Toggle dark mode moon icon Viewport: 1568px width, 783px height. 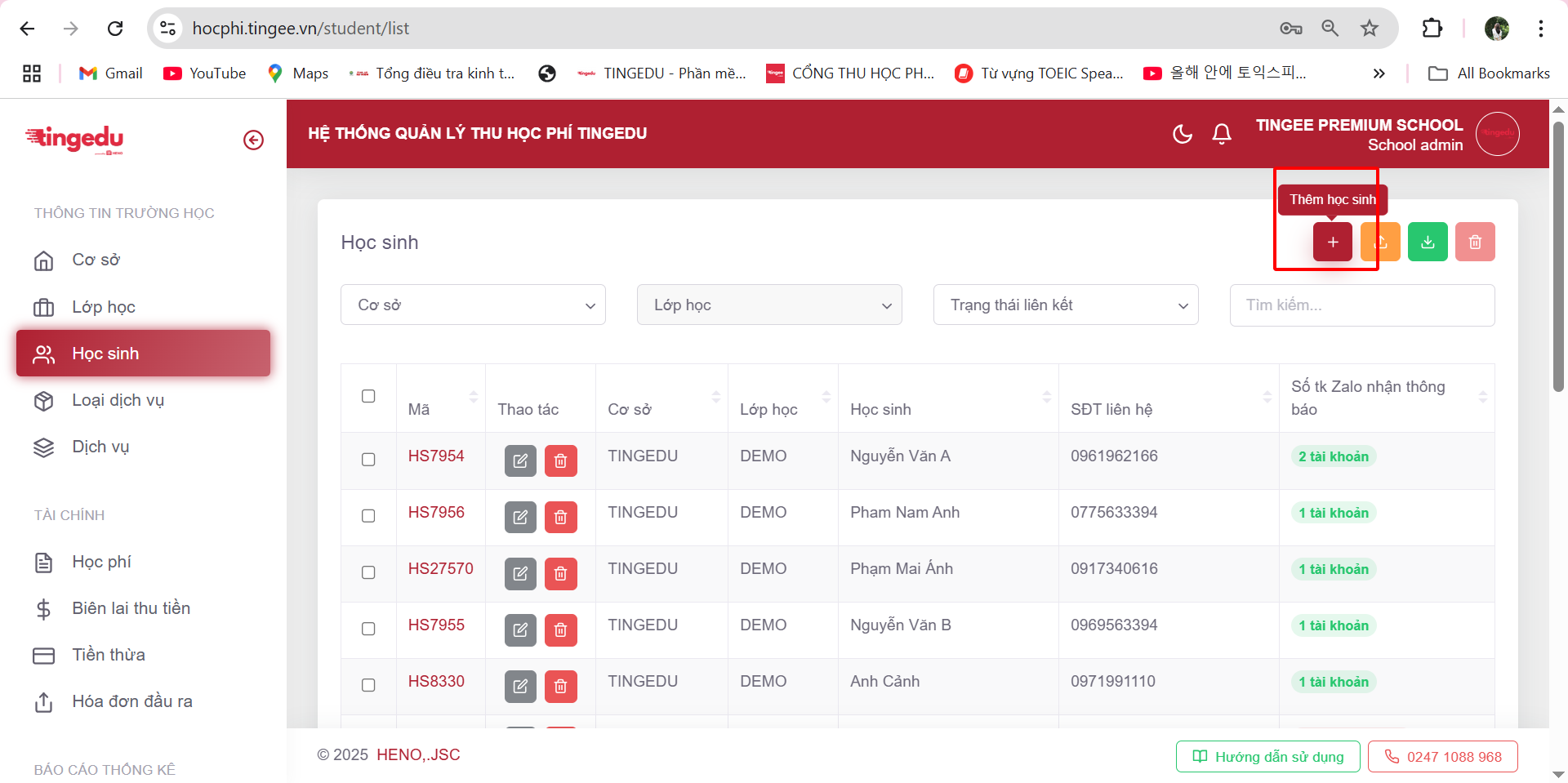tap(1182, 134)
